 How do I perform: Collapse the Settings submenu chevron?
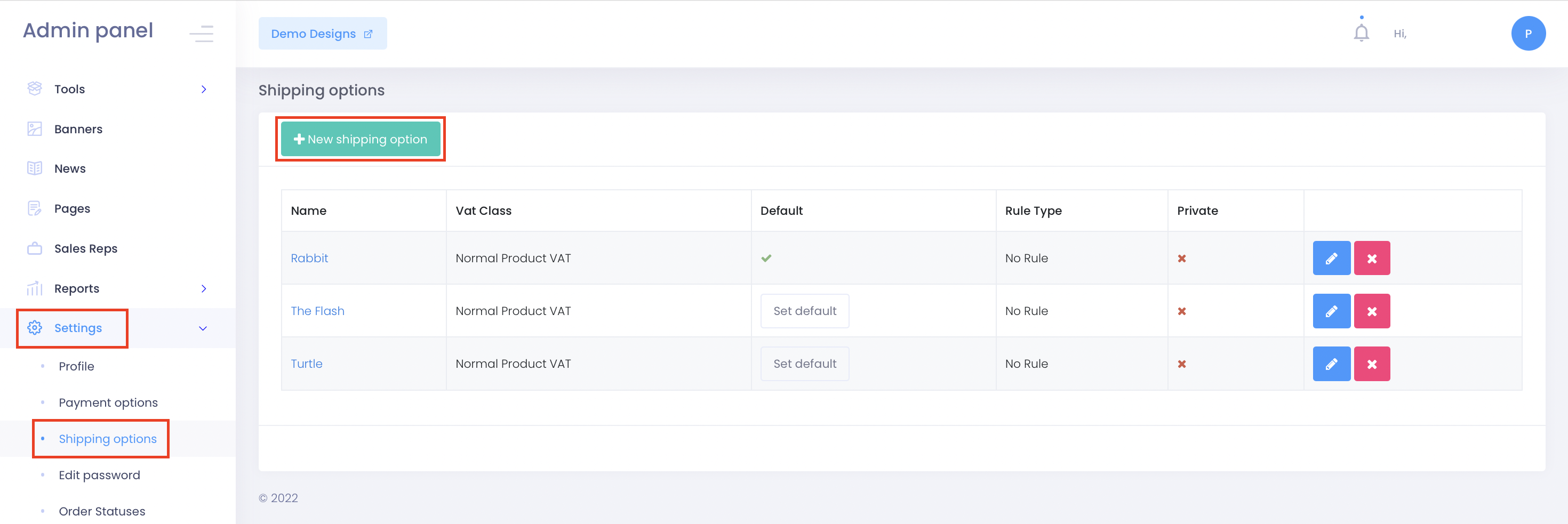[x=203, y=328]
